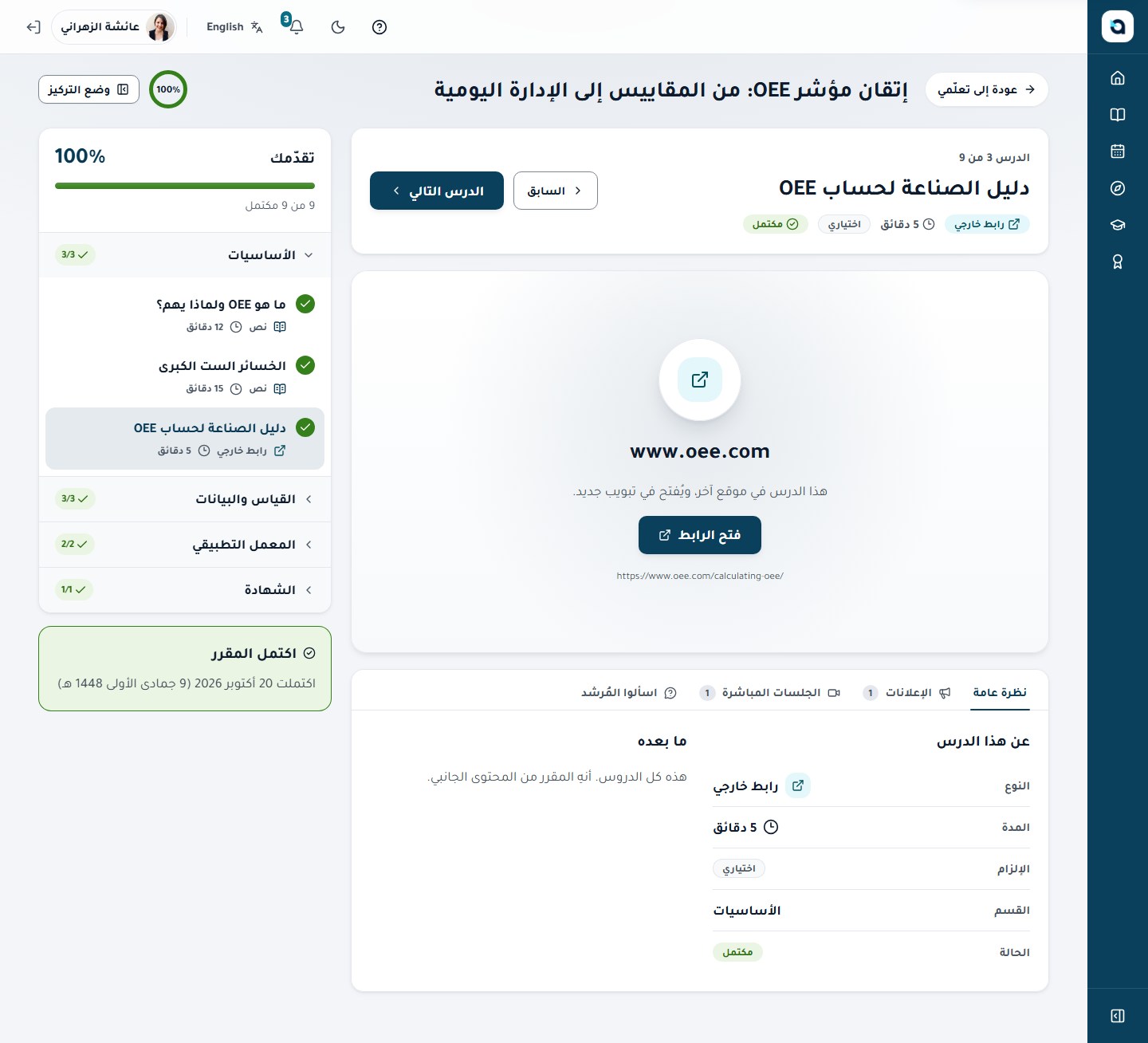Open the 'اسألوا المُرشد' tab

pos(629,692)
